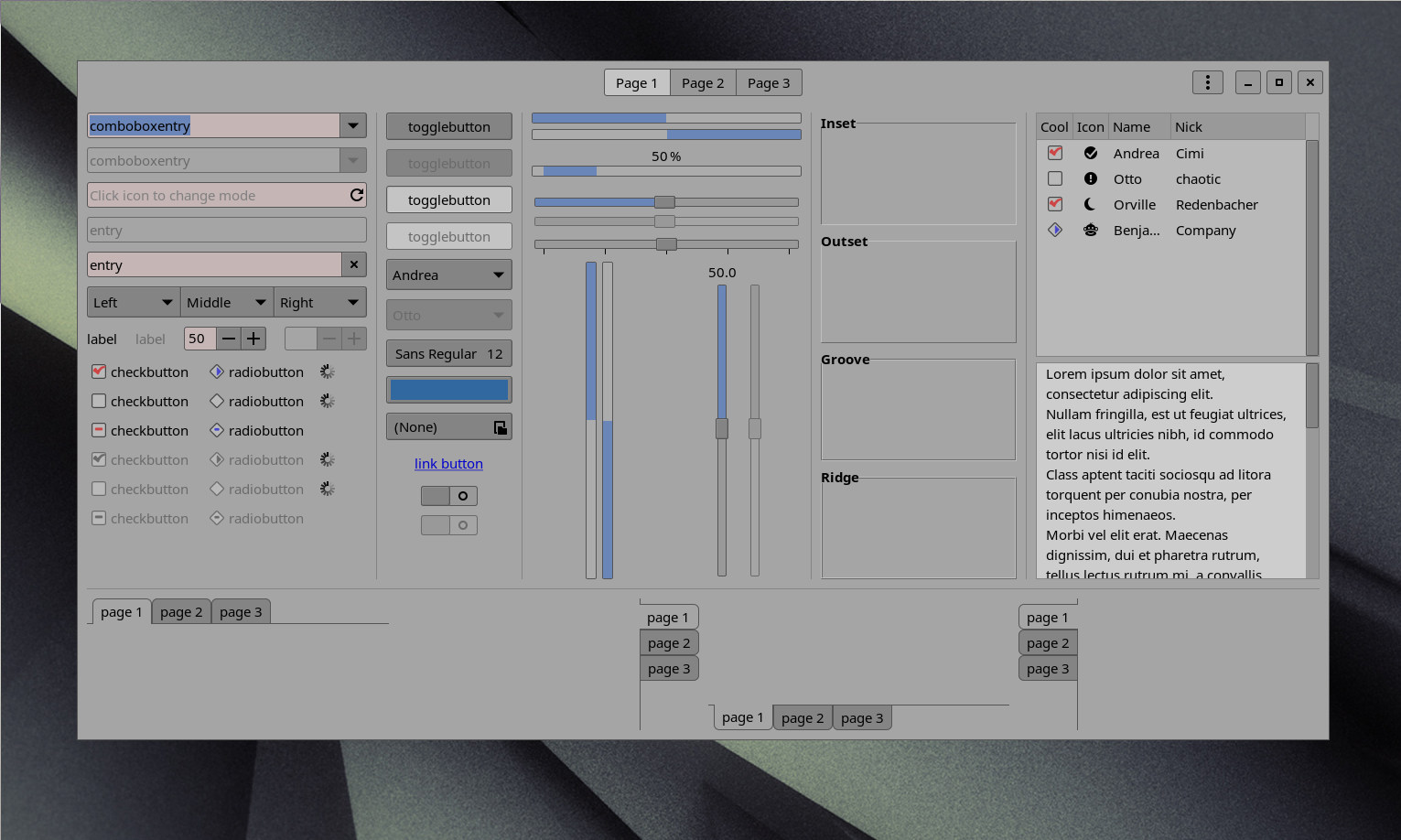The height and width of the screenshot is (840, 1401).
Task: Open the (None) file chooser button
Action: (x=449, y=427)
